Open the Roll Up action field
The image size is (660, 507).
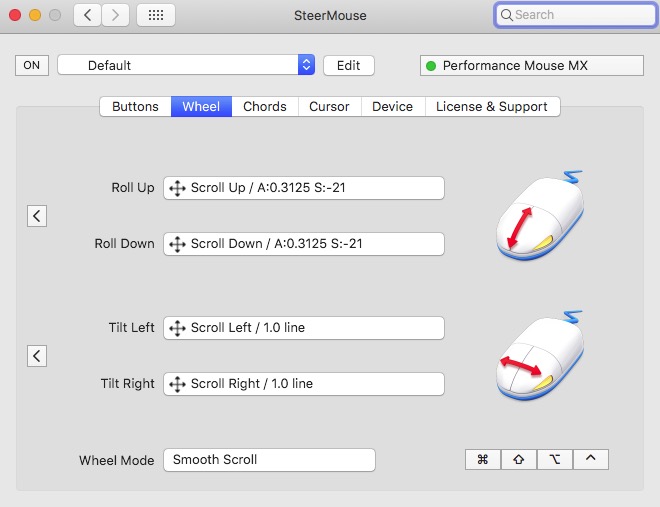[304, 188]
